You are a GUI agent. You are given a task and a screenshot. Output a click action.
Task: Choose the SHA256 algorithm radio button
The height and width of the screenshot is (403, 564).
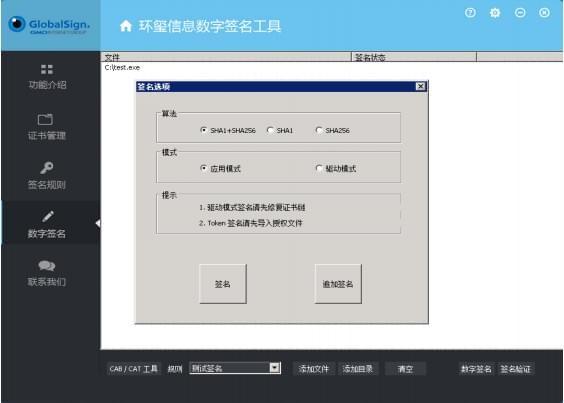click(x=319, y=130)
